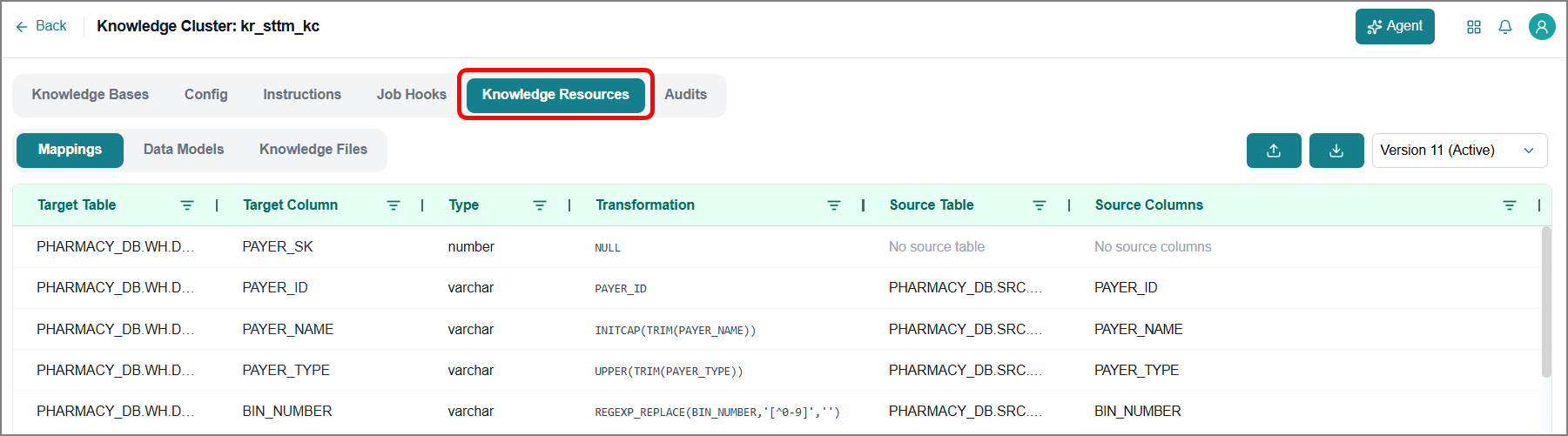Expand the Version 11 (Active) dropdown
The width and height of the screenshot is (1568, 436).
point(1459,151)
